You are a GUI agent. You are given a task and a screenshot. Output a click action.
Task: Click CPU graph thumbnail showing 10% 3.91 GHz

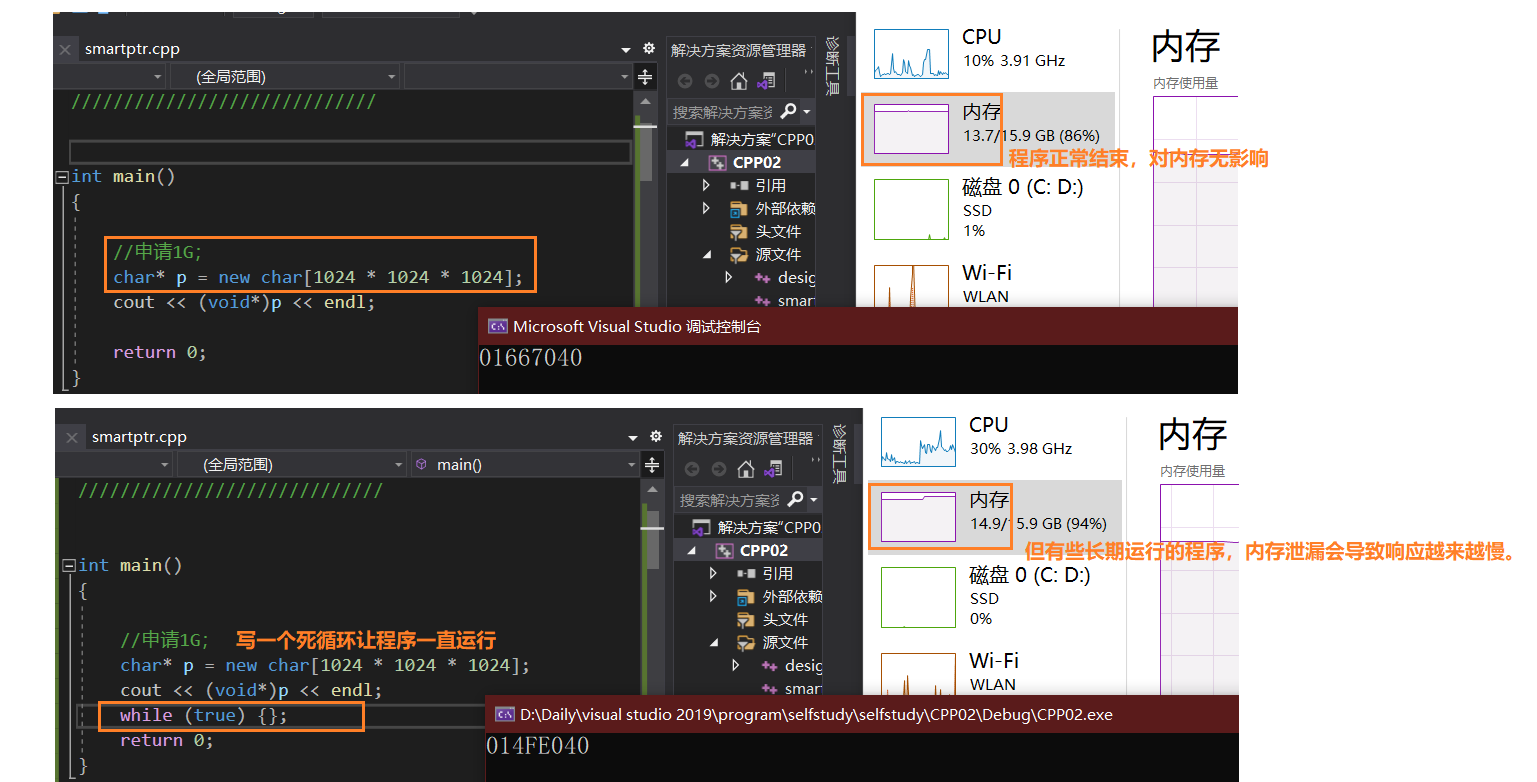point(911,54)
